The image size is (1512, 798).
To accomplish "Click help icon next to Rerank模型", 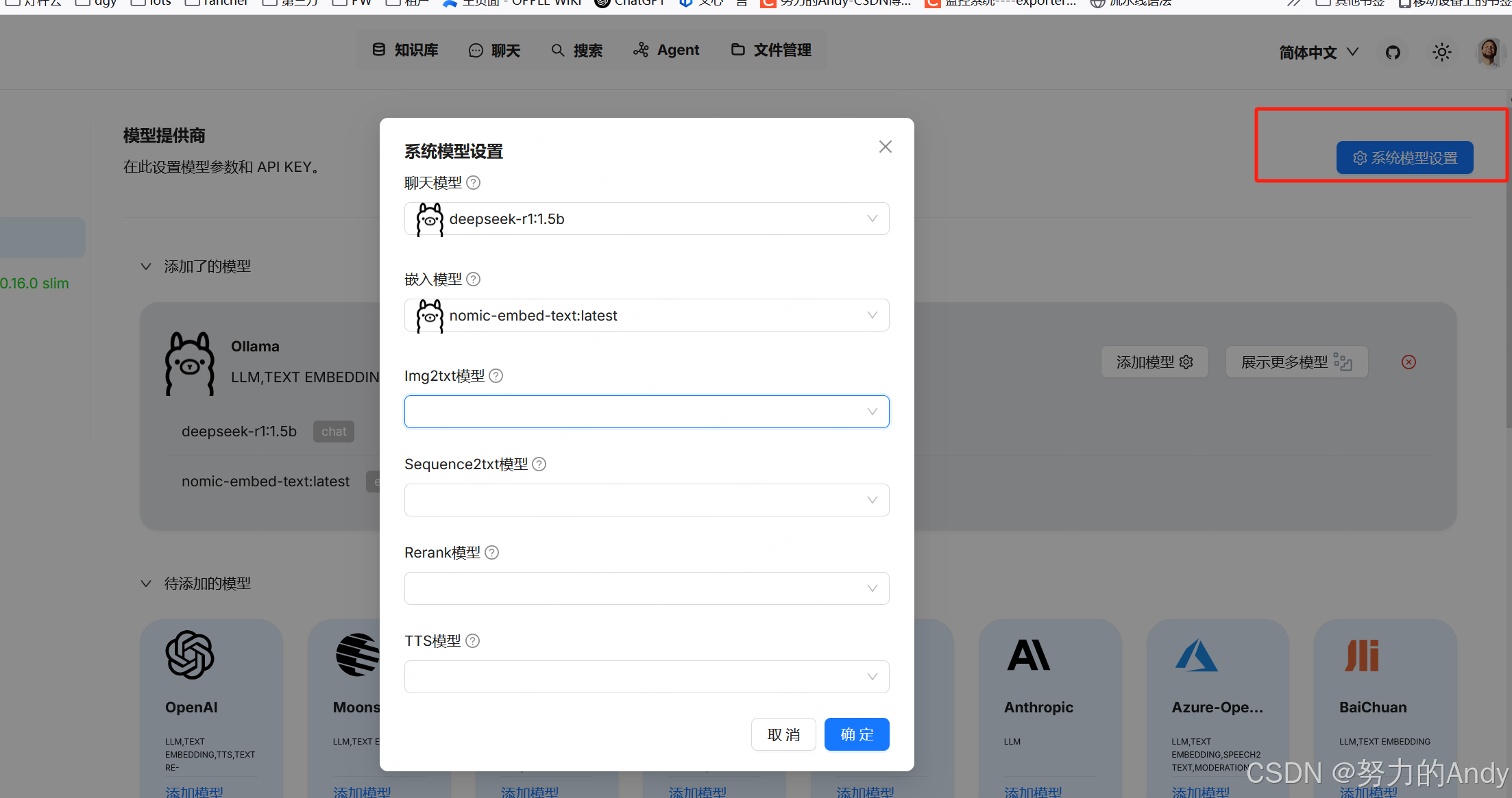I will [x=491, y=553].
